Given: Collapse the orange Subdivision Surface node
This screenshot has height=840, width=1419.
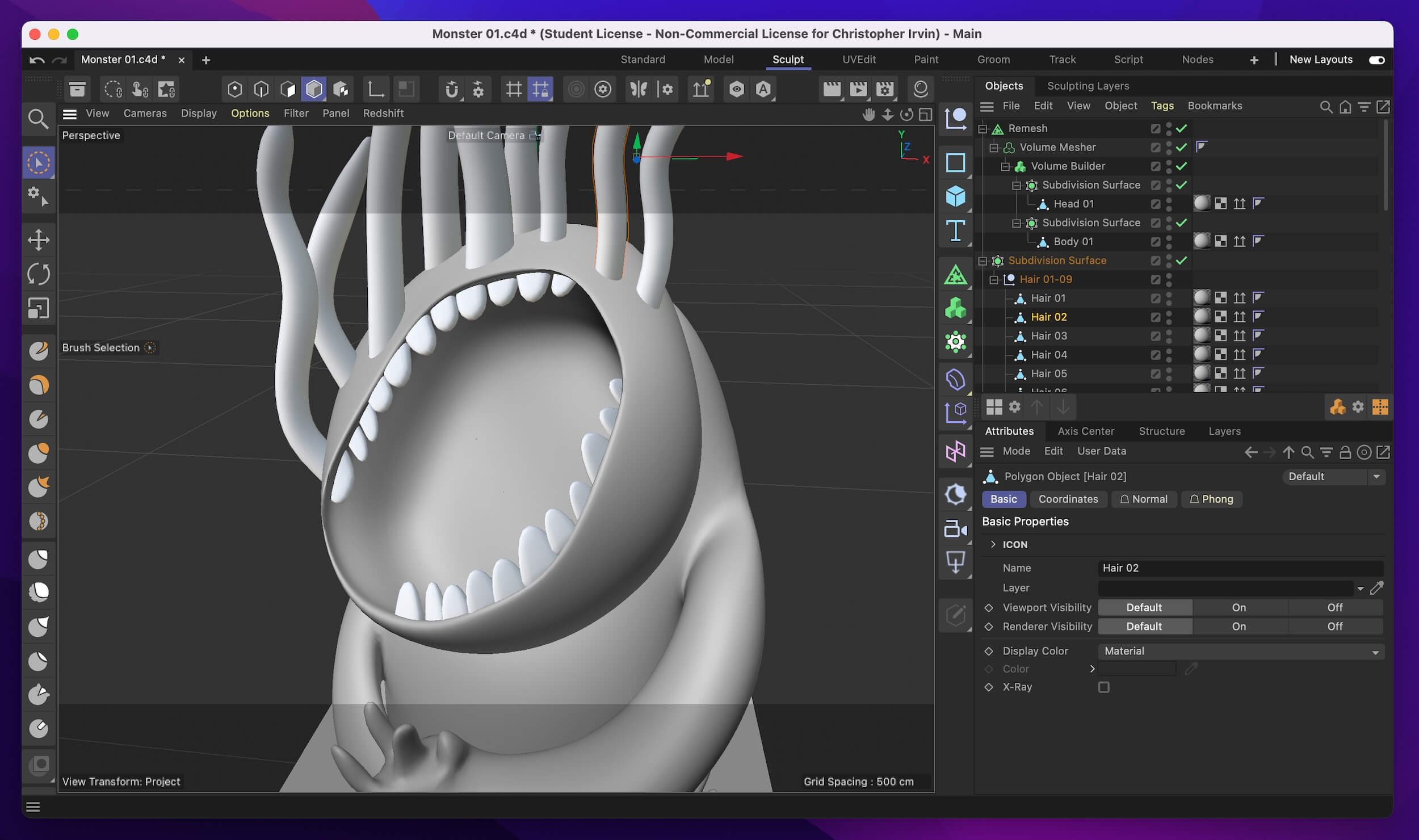Looking at the screenshot, I should [x=983, y=261].
